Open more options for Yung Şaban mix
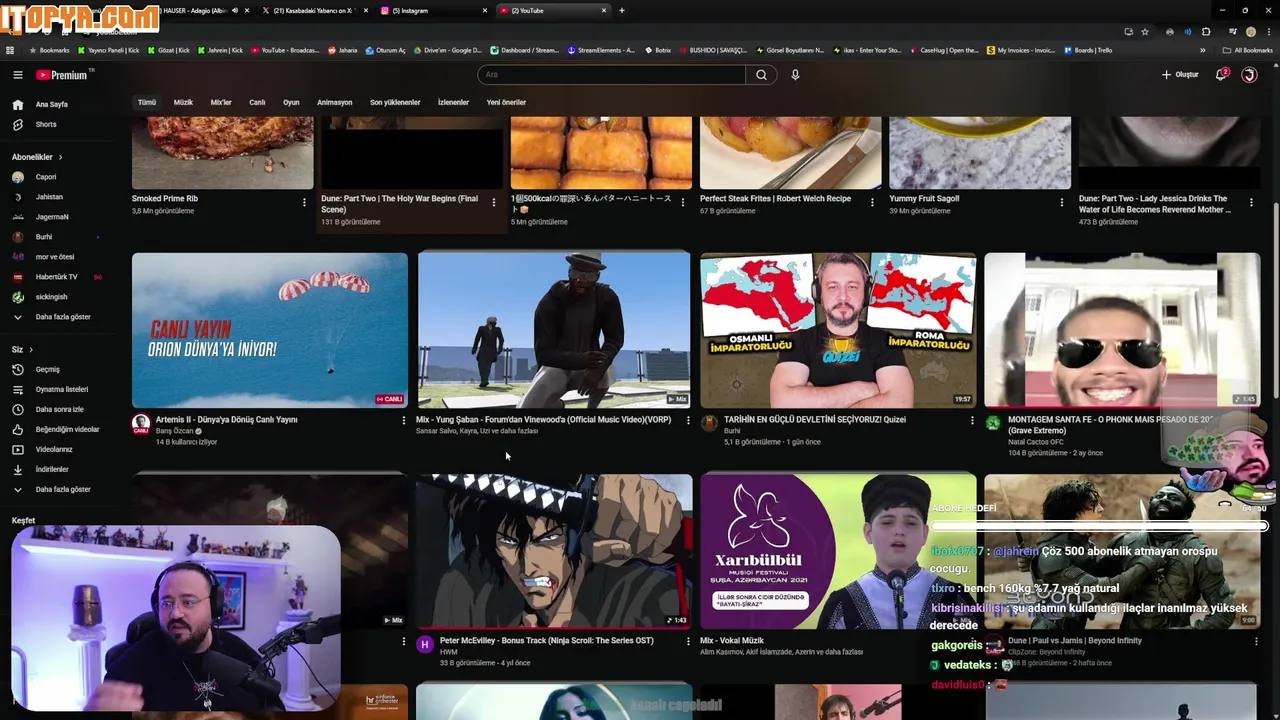1280x720 pixels. tap(688, 421)
